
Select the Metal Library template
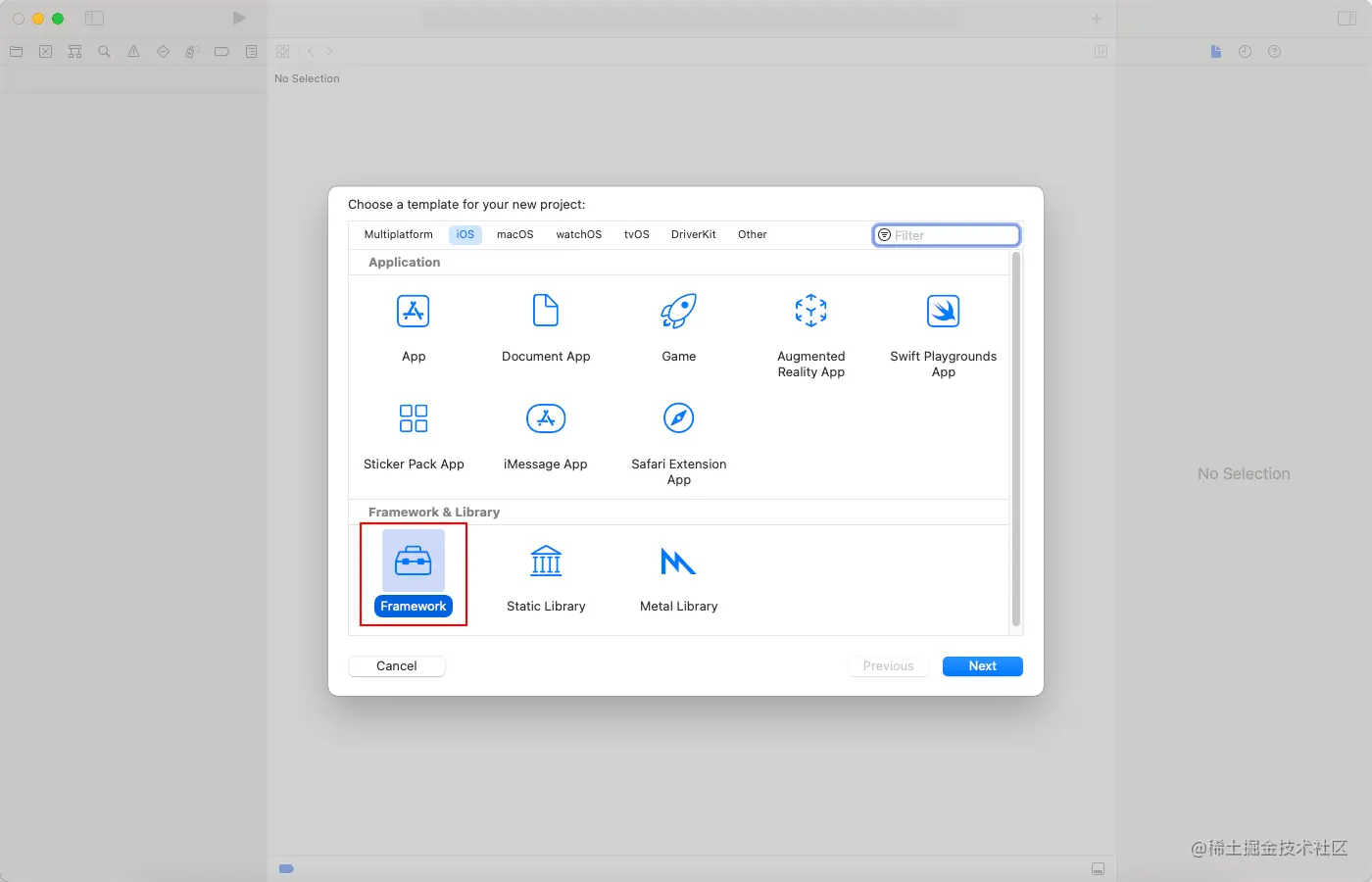tap(678, 578)
